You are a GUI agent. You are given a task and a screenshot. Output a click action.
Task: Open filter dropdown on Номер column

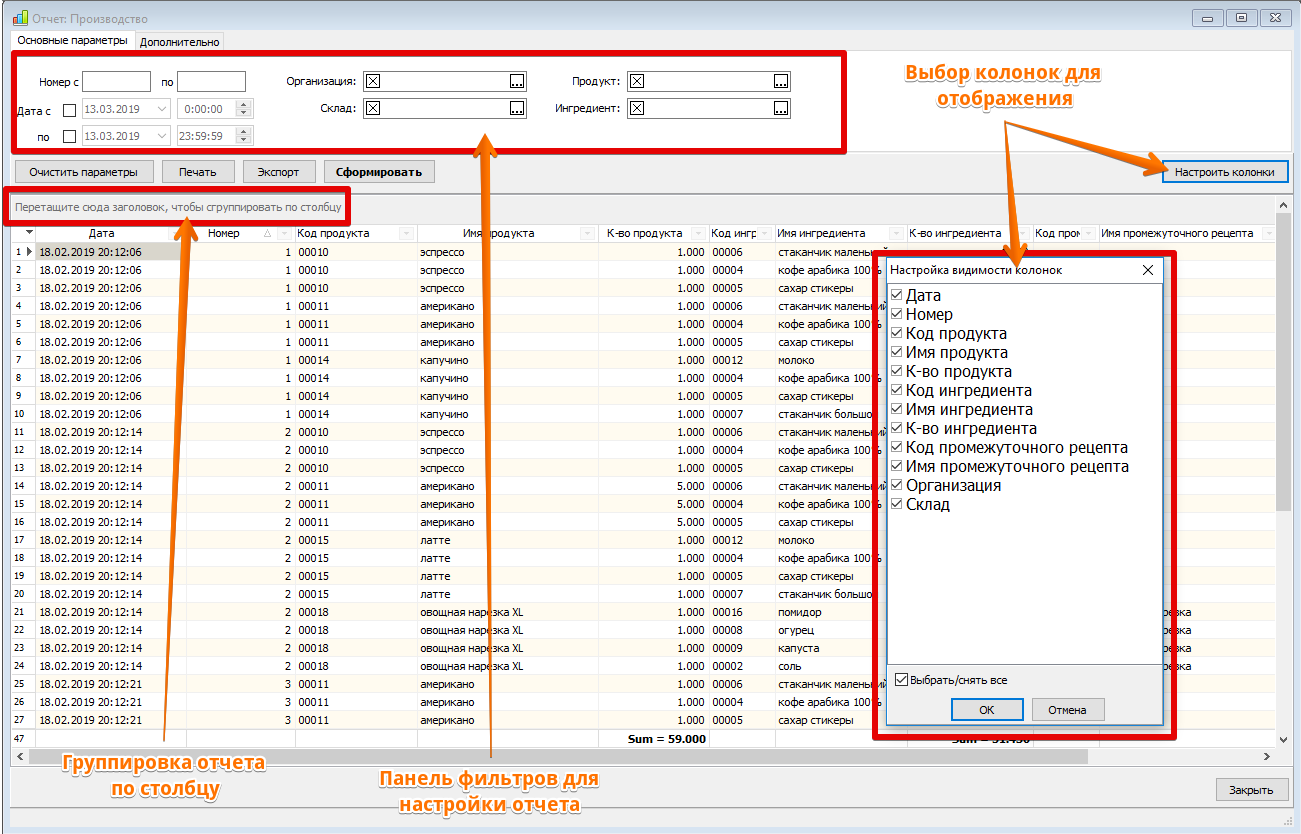pyautogui.click(x=285, y=233)
